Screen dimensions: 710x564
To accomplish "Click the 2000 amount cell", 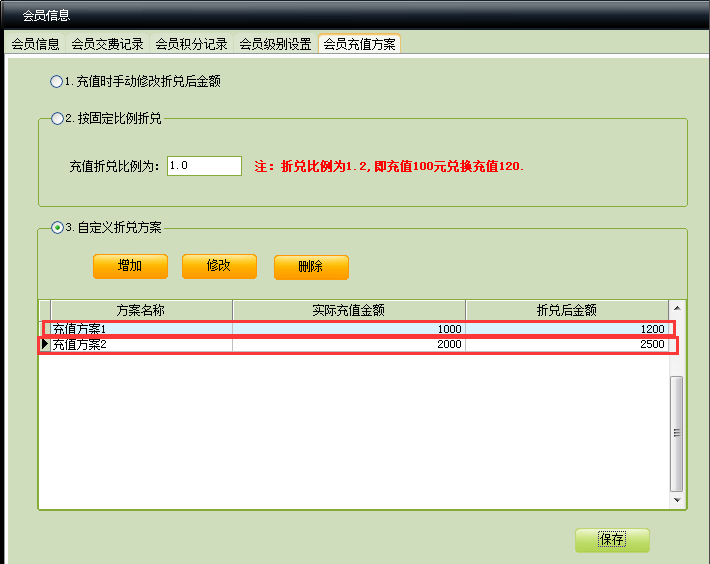I will [349, 344].
